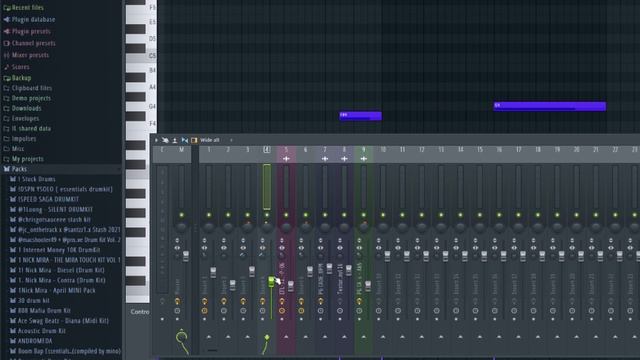The image size is (640, 360).
Task: Click the green Insert 4 volume fader
Action: pyautogui.click(x=271, y=281)
